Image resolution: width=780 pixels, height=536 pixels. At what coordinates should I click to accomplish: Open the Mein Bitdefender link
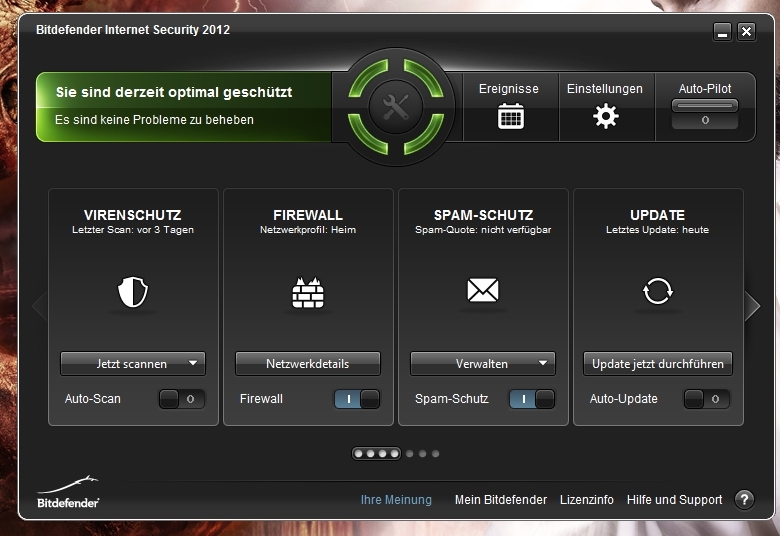[500, 500]
